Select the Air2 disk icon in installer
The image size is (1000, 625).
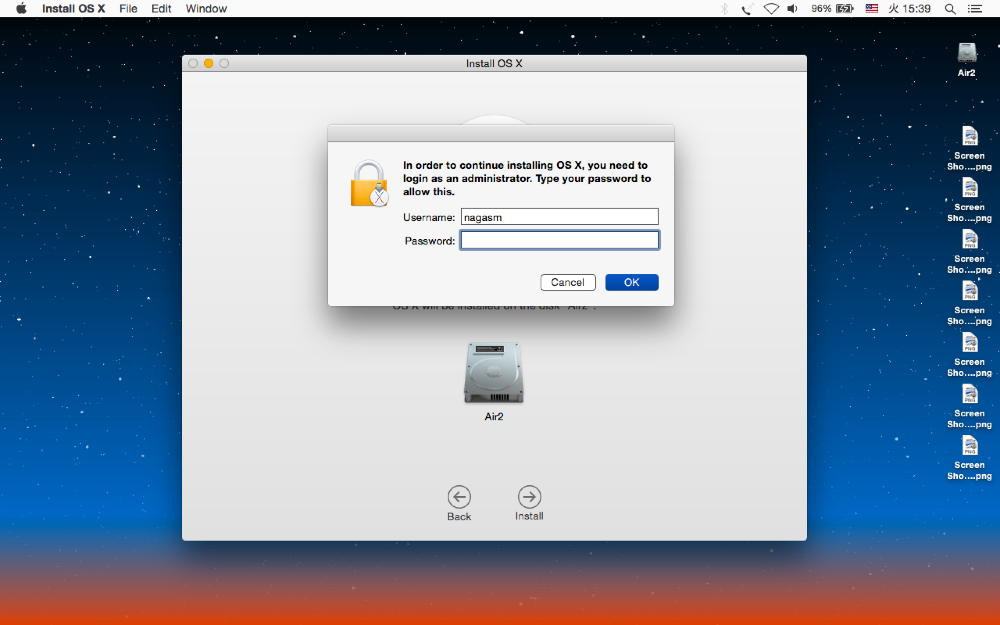pos(494,372)
